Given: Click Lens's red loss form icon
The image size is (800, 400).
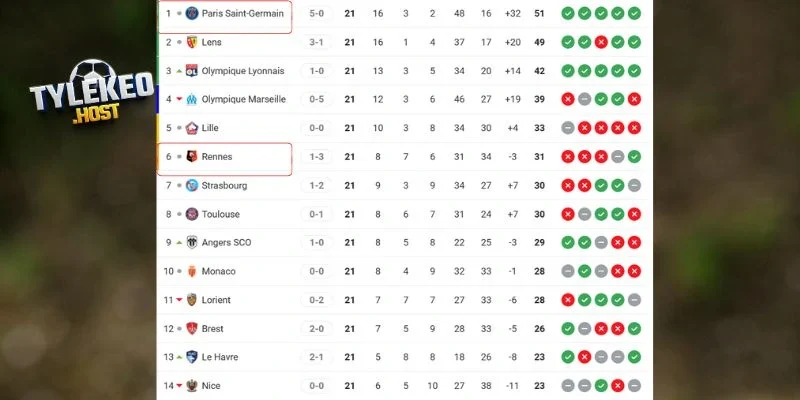Looking at the screenshot, I should (601, 42).
